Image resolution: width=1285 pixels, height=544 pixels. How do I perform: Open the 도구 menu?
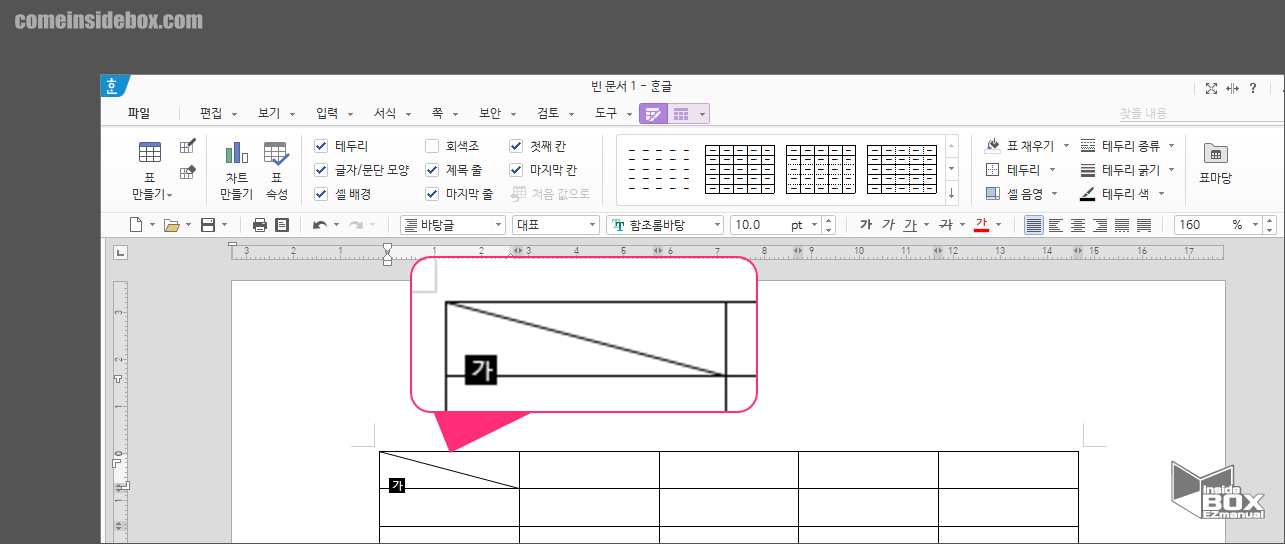(606, 114)
